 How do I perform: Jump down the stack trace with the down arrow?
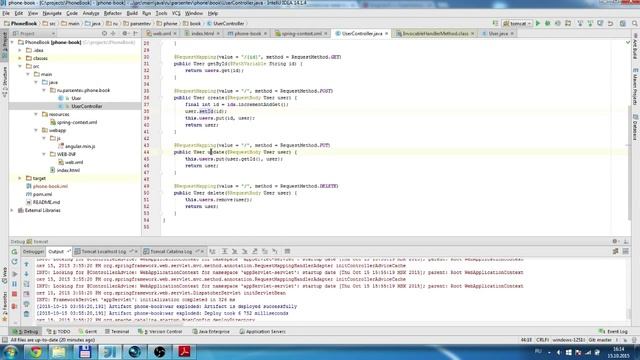(x=26, y=274)
